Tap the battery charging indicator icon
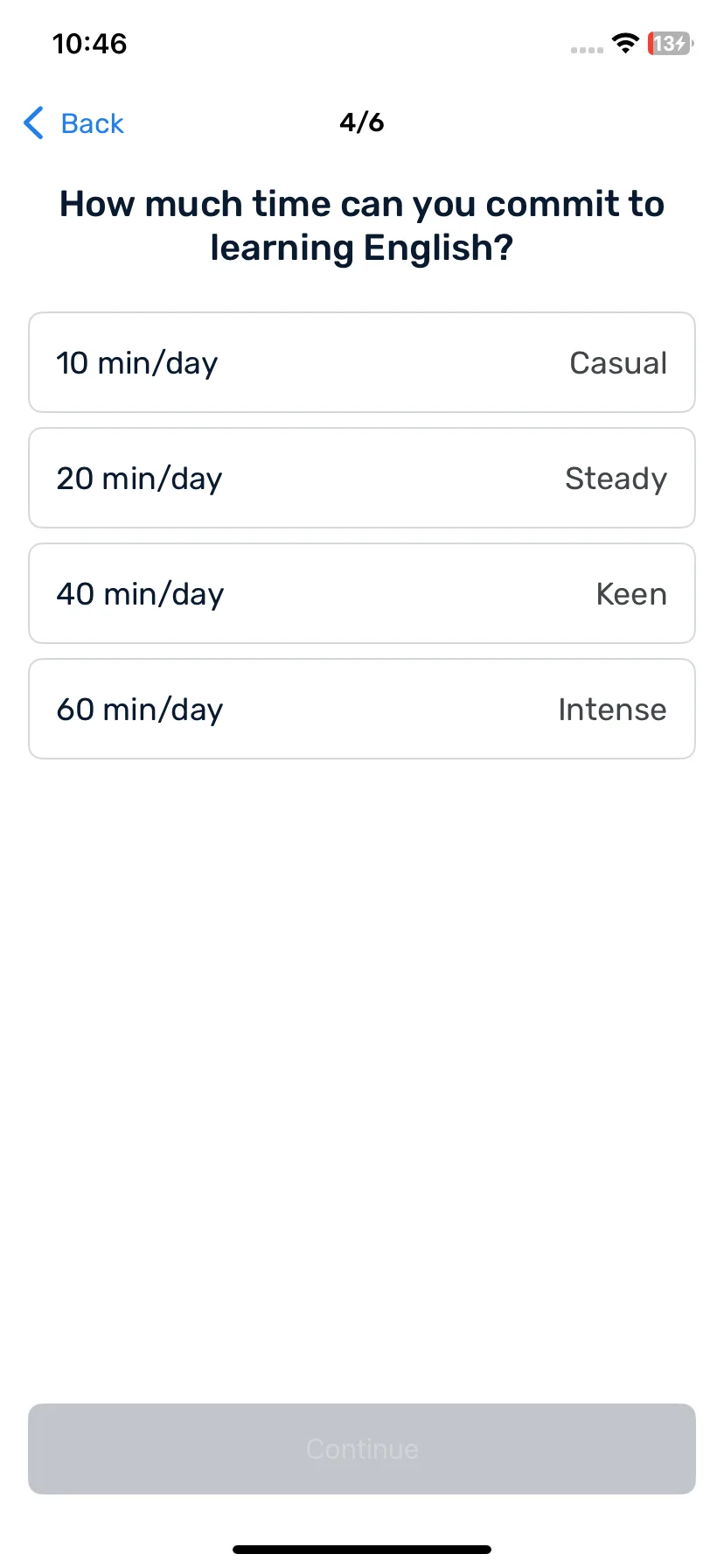Viewport: 724px width, 1568px height. [x=671, y=43]
